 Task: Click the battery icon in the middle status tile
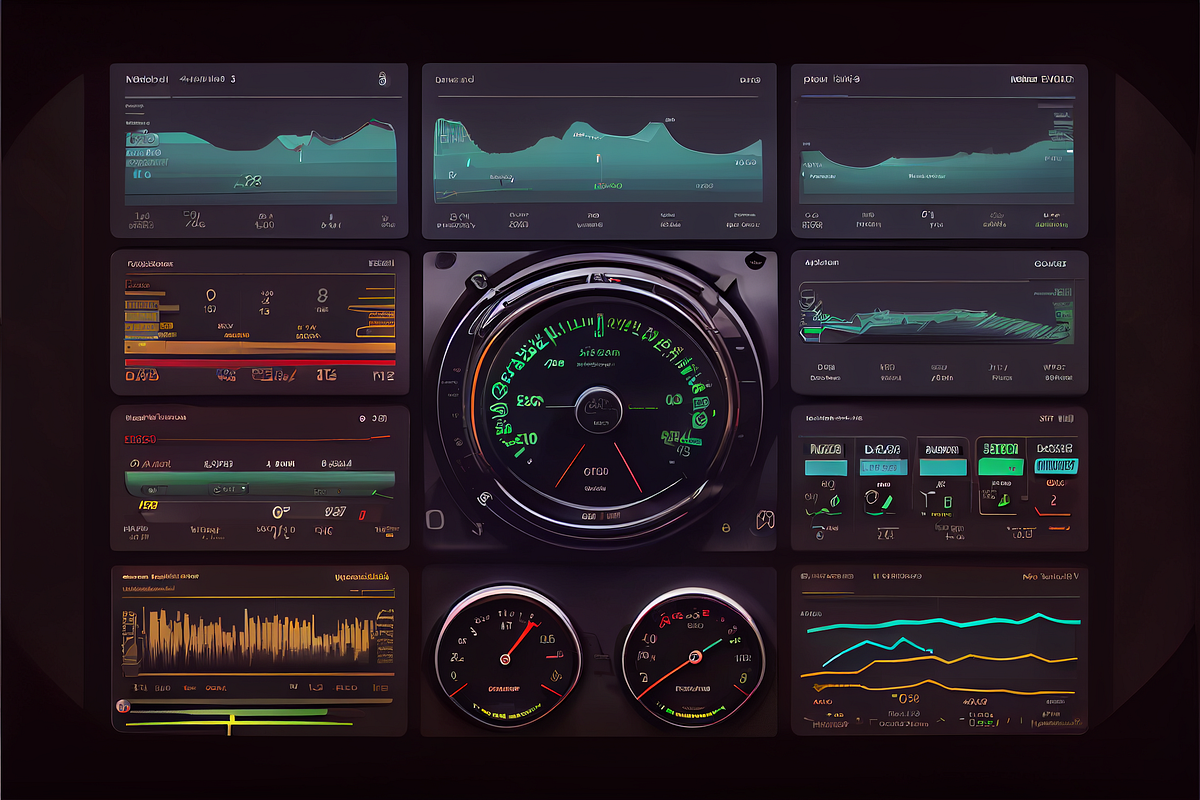947,500
